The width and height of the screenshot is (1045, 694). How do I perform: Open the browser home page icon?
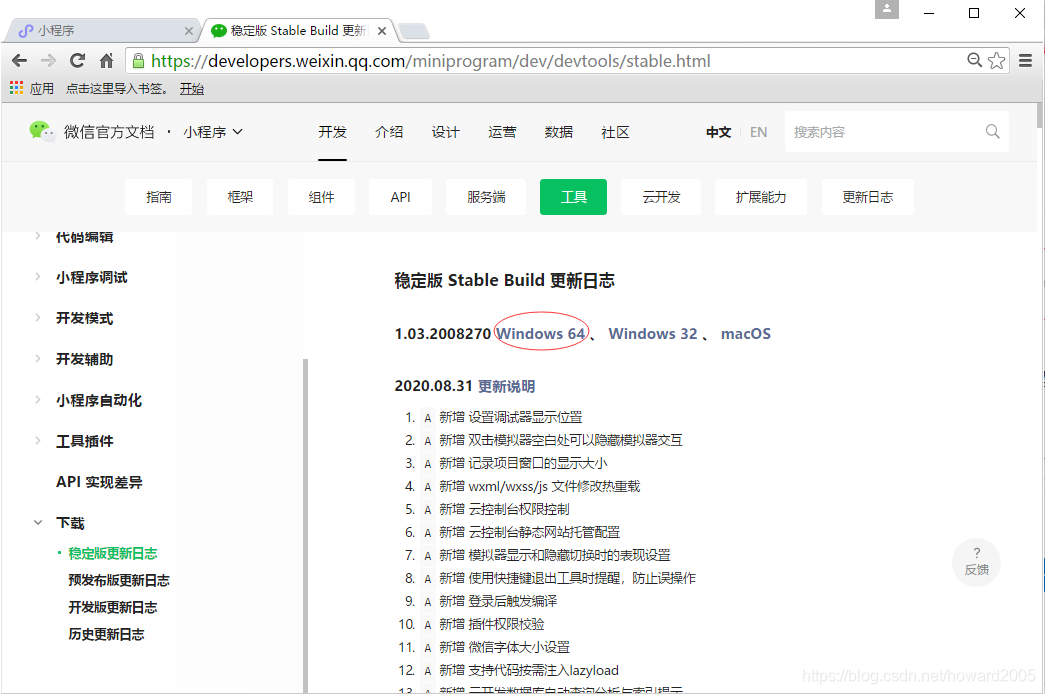click(x=106, y=60)
